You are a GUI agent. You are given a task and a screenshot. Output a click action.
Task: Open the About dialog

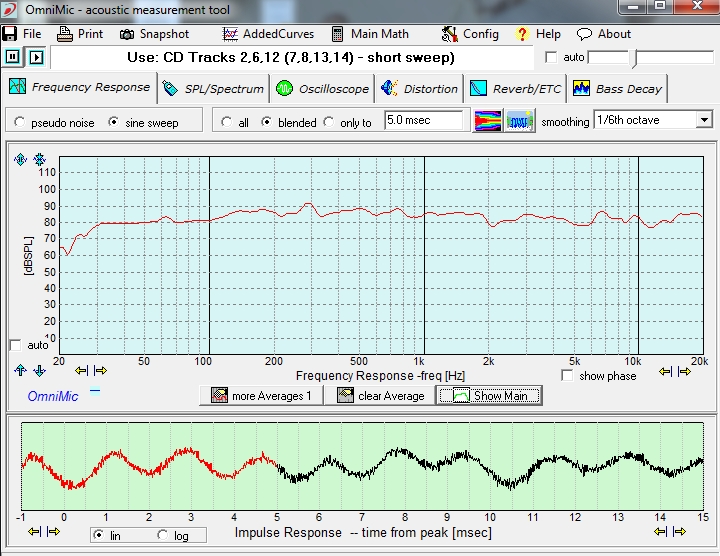(604, 34)
